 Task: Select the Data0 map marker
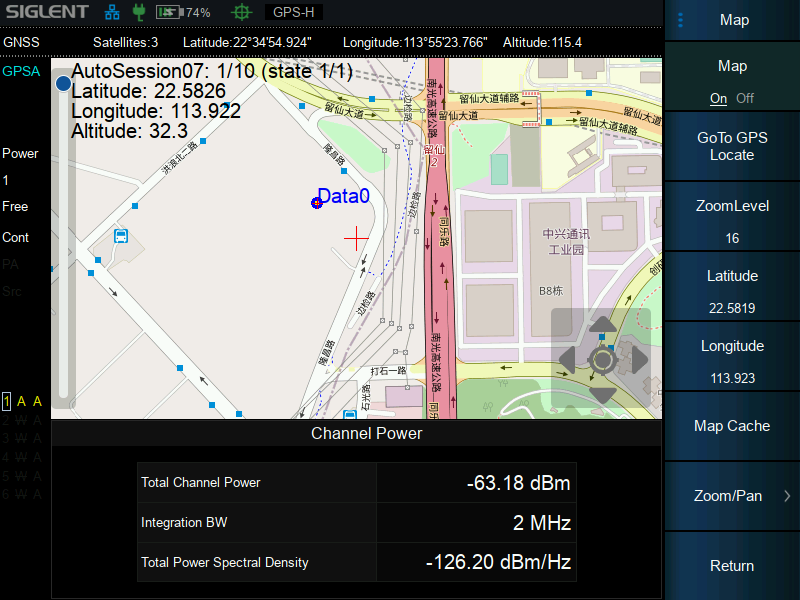[x=317, y=203]
